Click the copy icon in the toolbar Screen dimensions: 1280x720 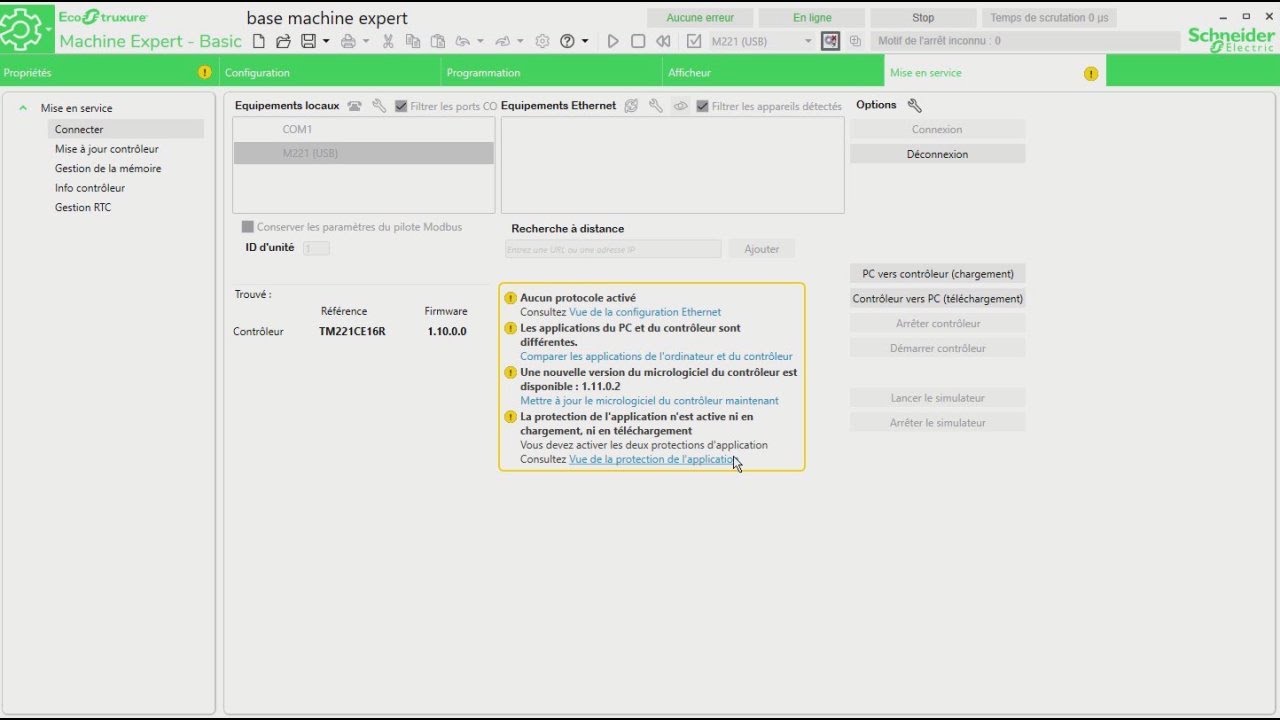(412, 41)
